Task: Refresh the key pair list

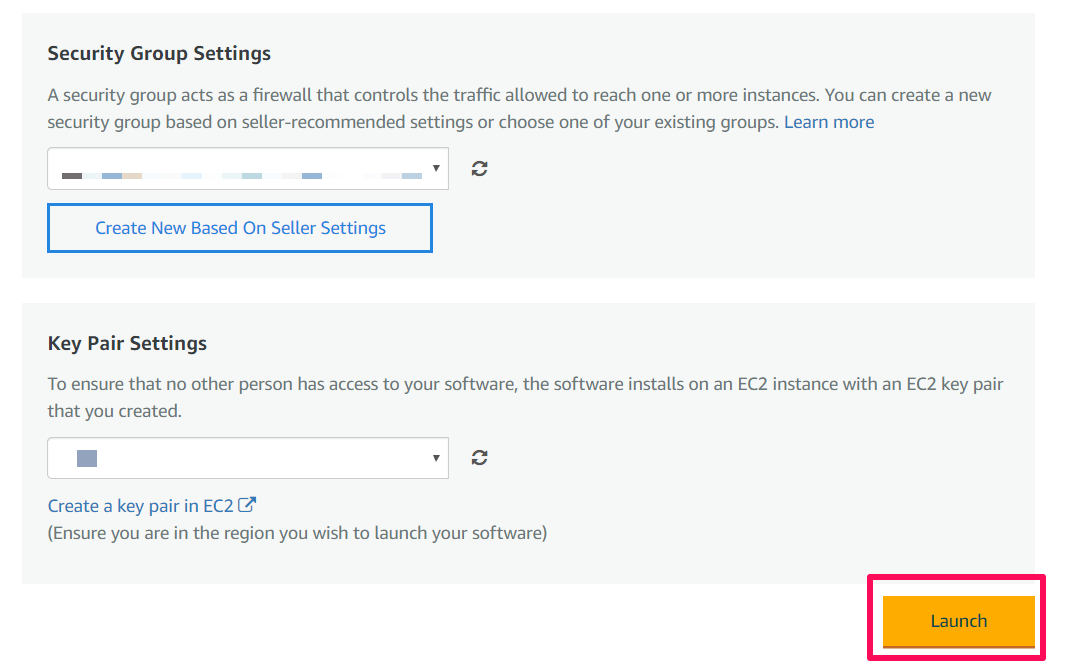Action: point(480,458)
